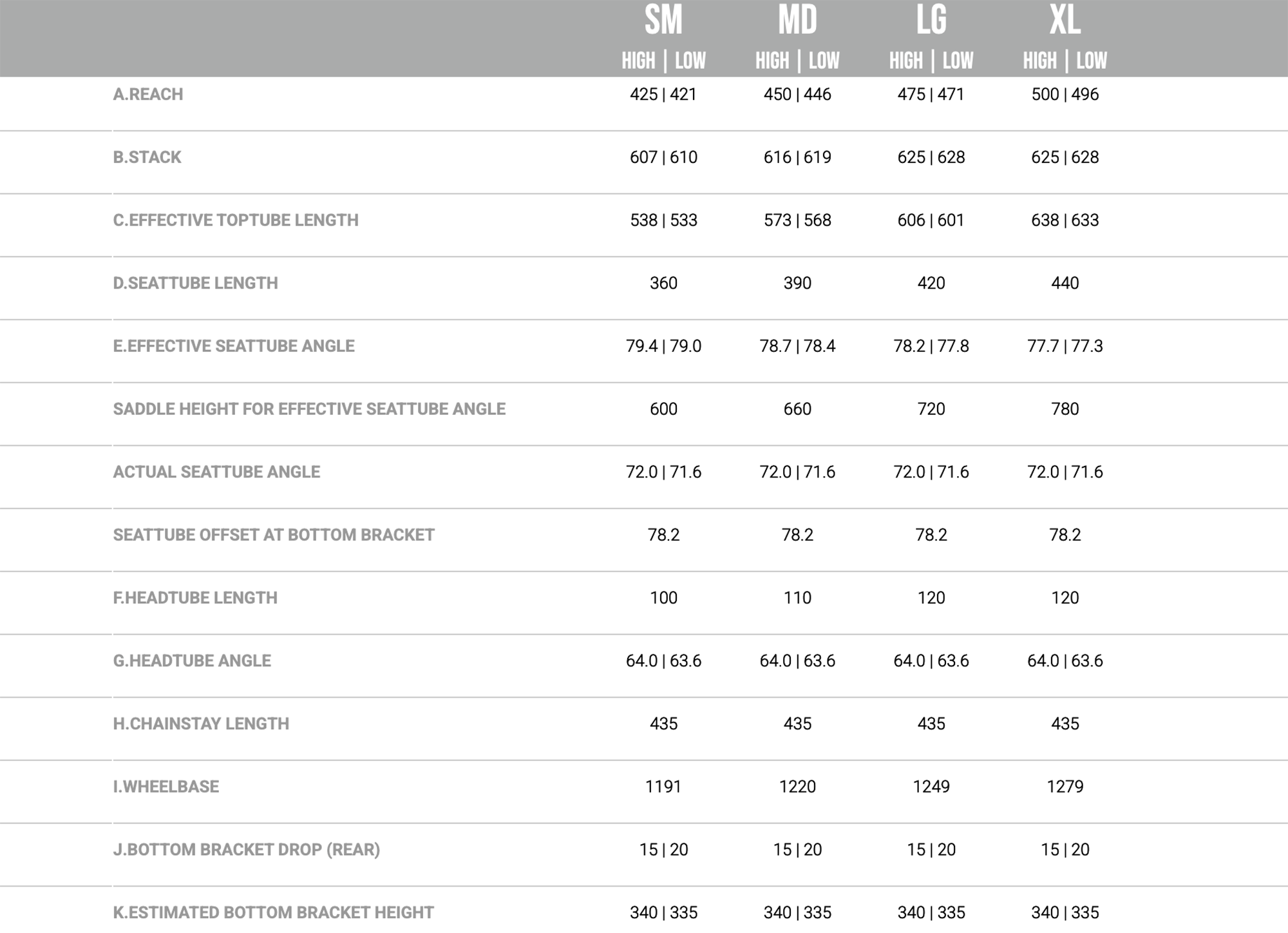
Task: Select the C.EFFECTIVE TOPTUBE LENGTH label
Action: (236, 220)
